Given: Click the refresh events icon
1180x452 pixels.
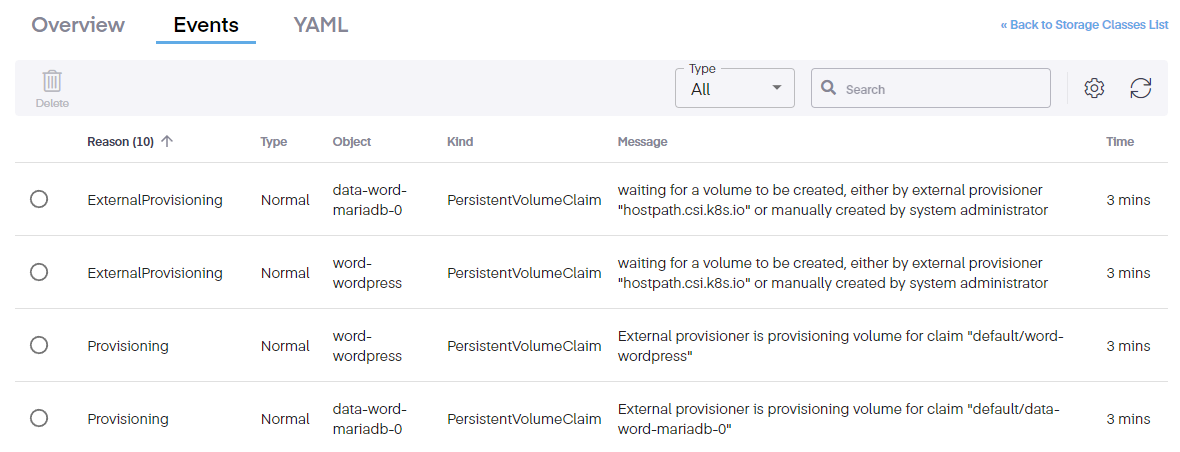Looking at the screenshot, I should click(1141, 88).
